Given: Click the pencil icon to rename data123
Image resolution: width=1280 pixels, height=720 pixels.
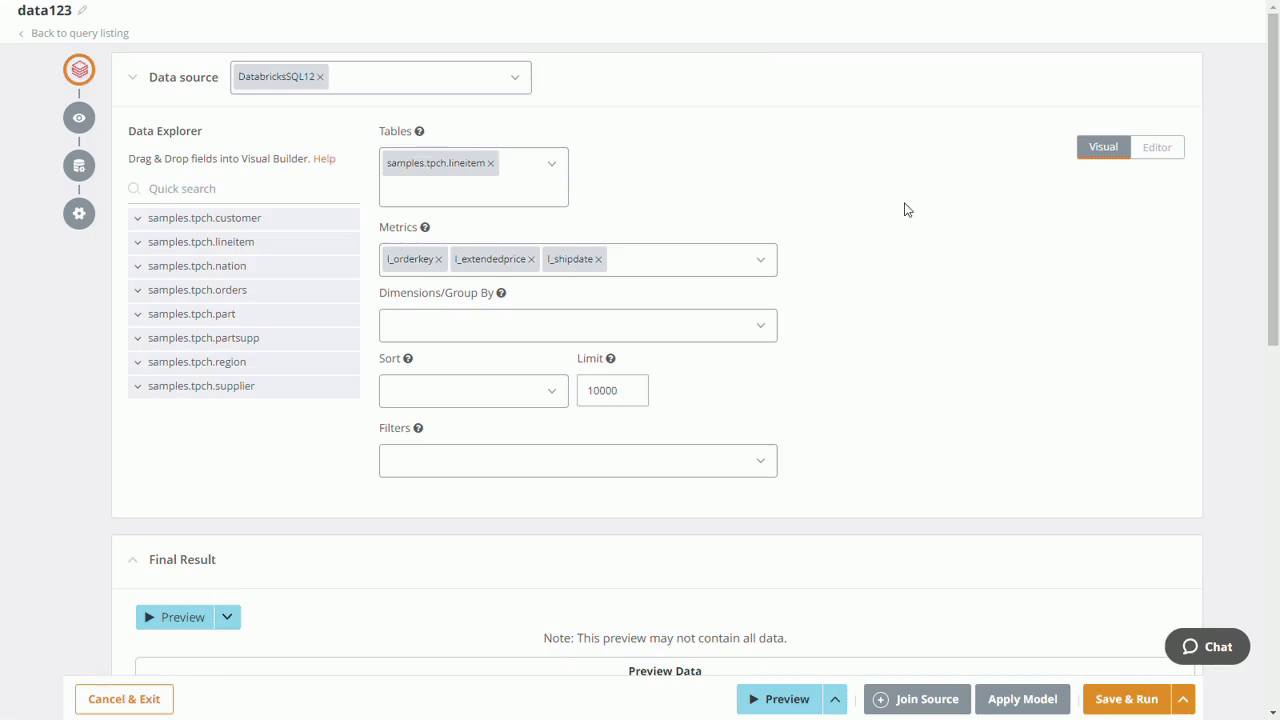Looking at the screenshot, I should coord(82,11).
